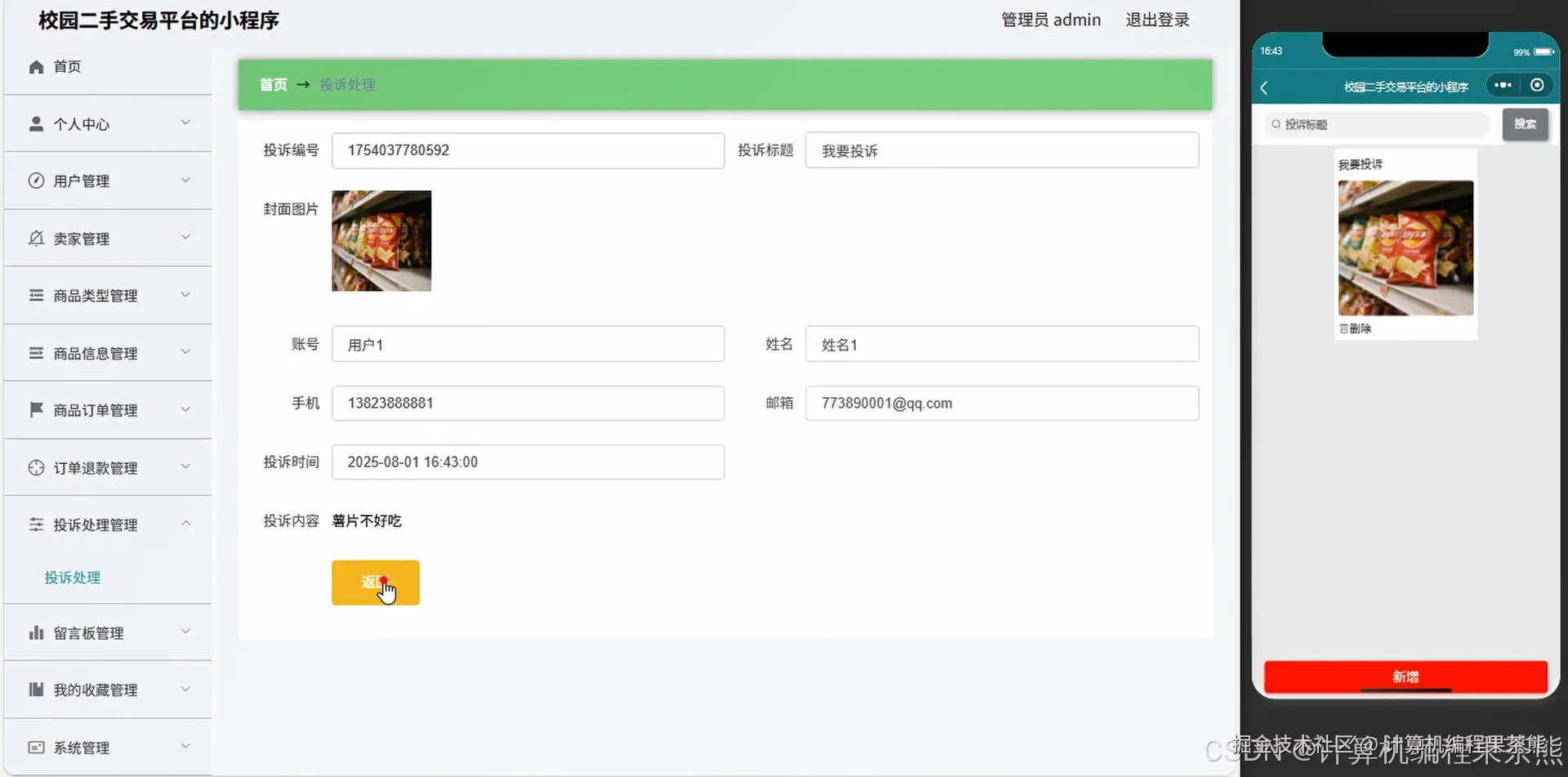The width and height of the screenshot is (1568, 777).
Task: Click the home icon beside 首页 in sidebar
Action: (x=36, y=67)
